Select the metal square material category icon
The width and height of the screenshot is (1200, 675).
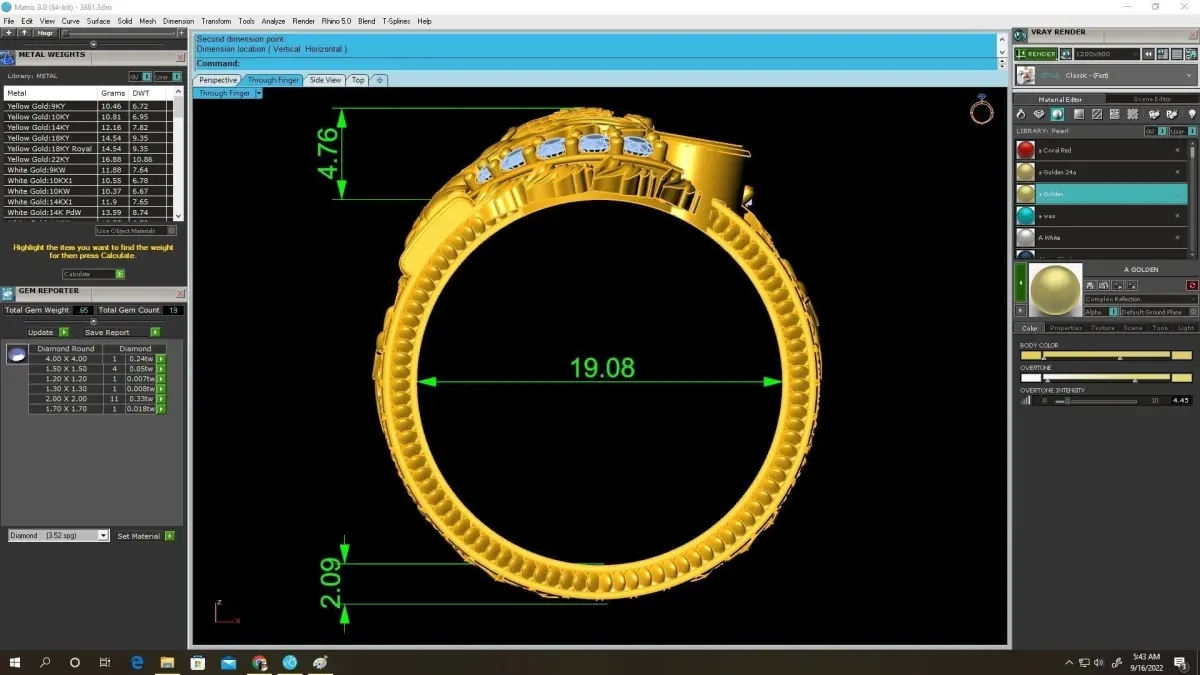click(x=1079, y=115)
